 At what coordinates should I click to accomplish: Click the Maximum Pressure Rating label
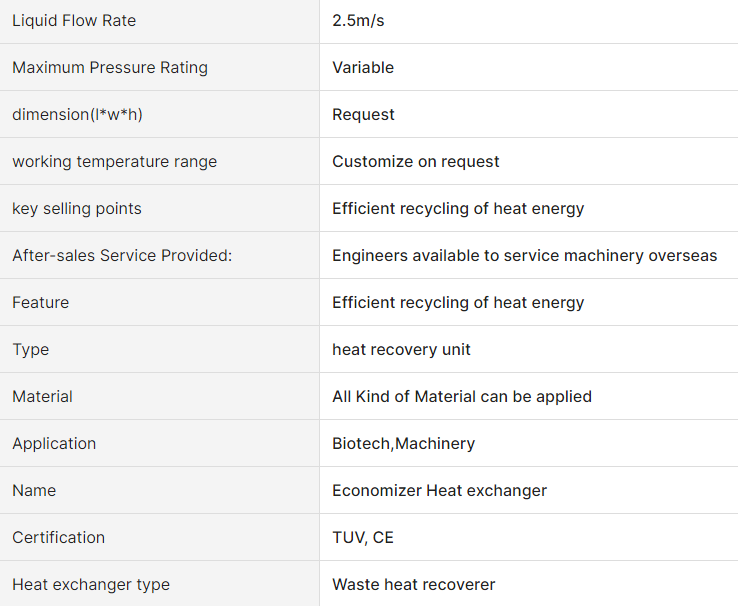(x=110, y=68)
